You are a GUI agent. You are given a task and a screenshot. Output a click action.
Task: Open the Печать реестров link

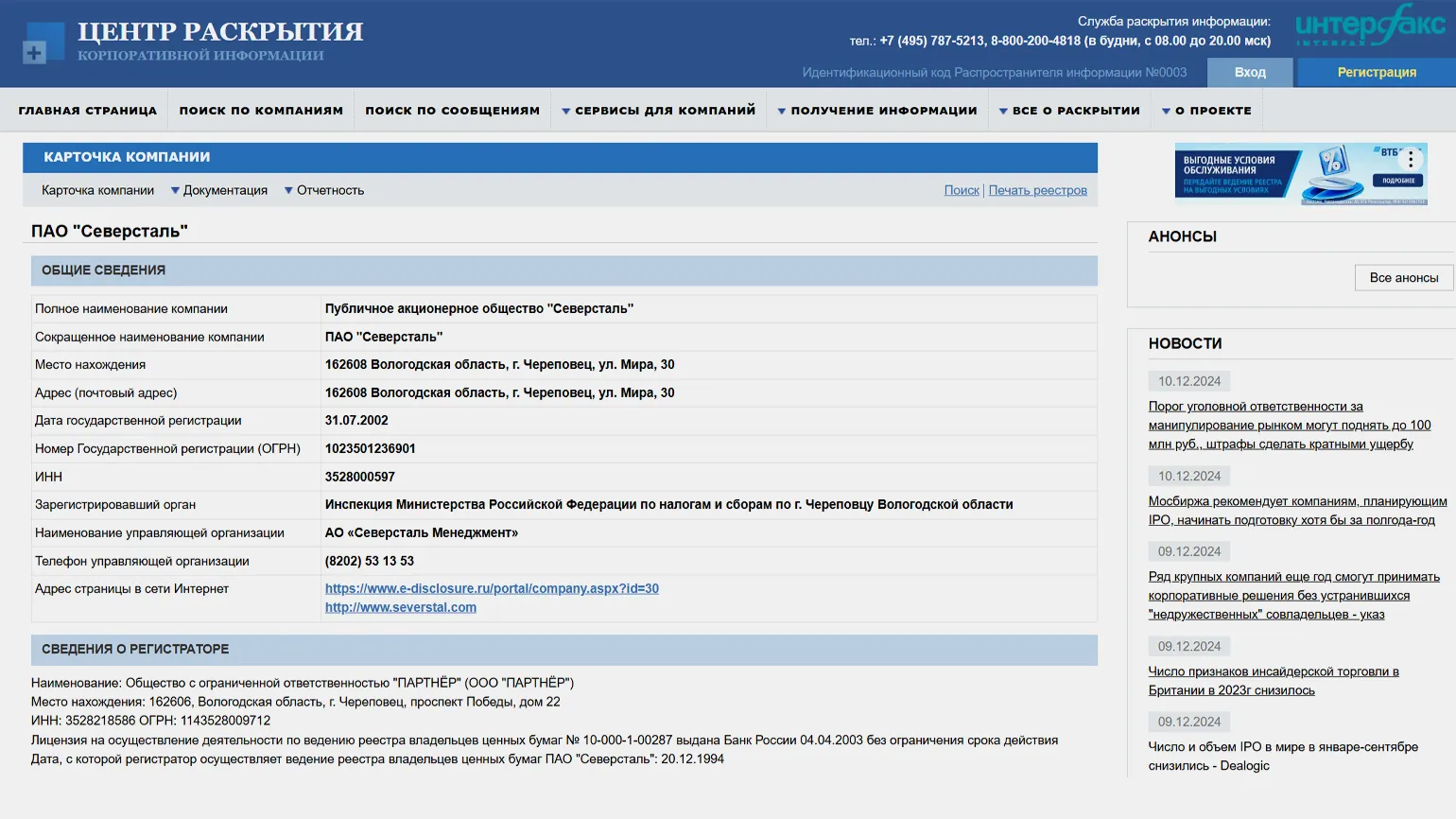click(x=1037, y=190)
